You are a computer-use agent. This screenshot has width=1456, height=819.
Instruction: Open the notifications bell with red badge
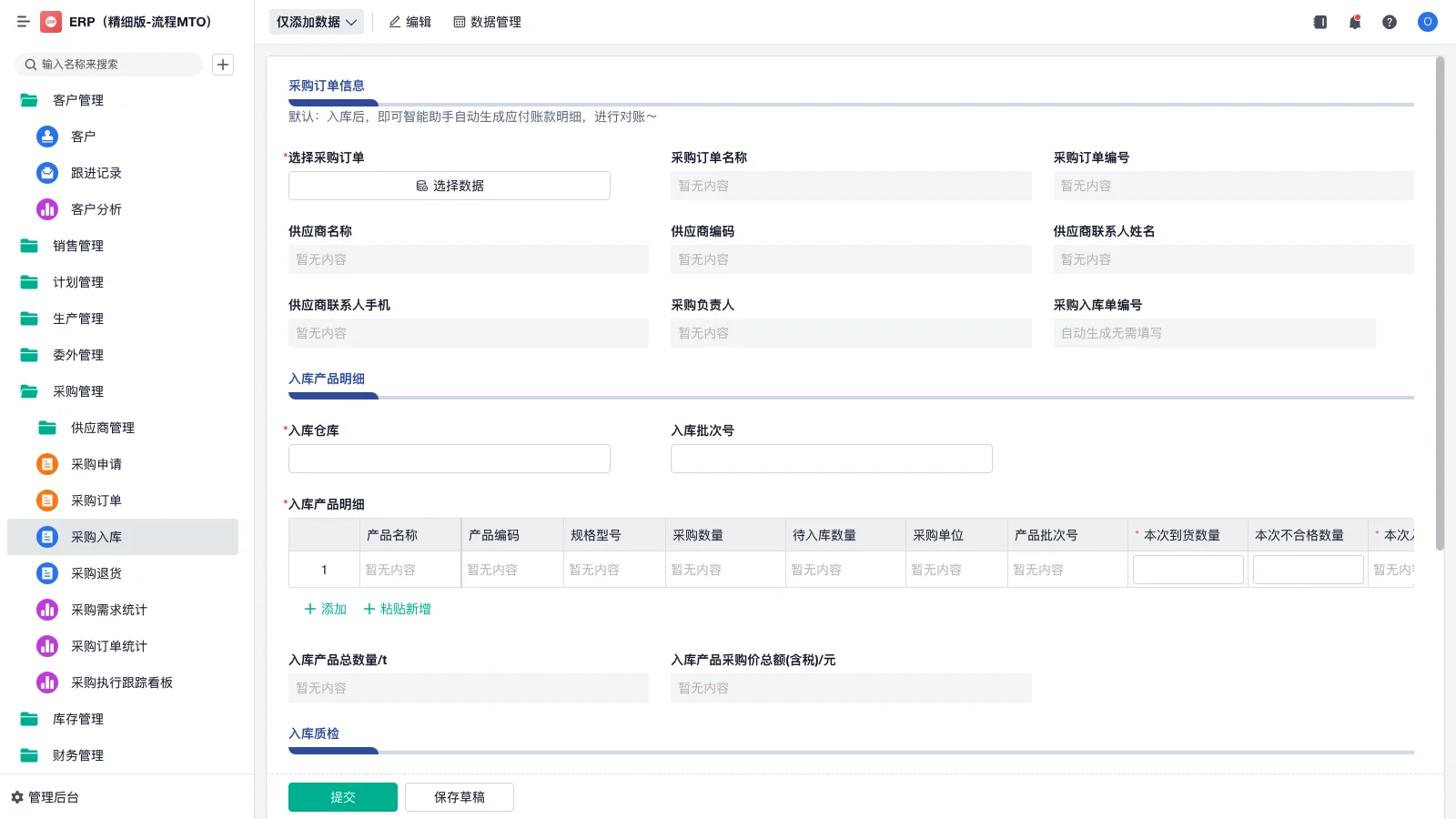click(1354, 22)
